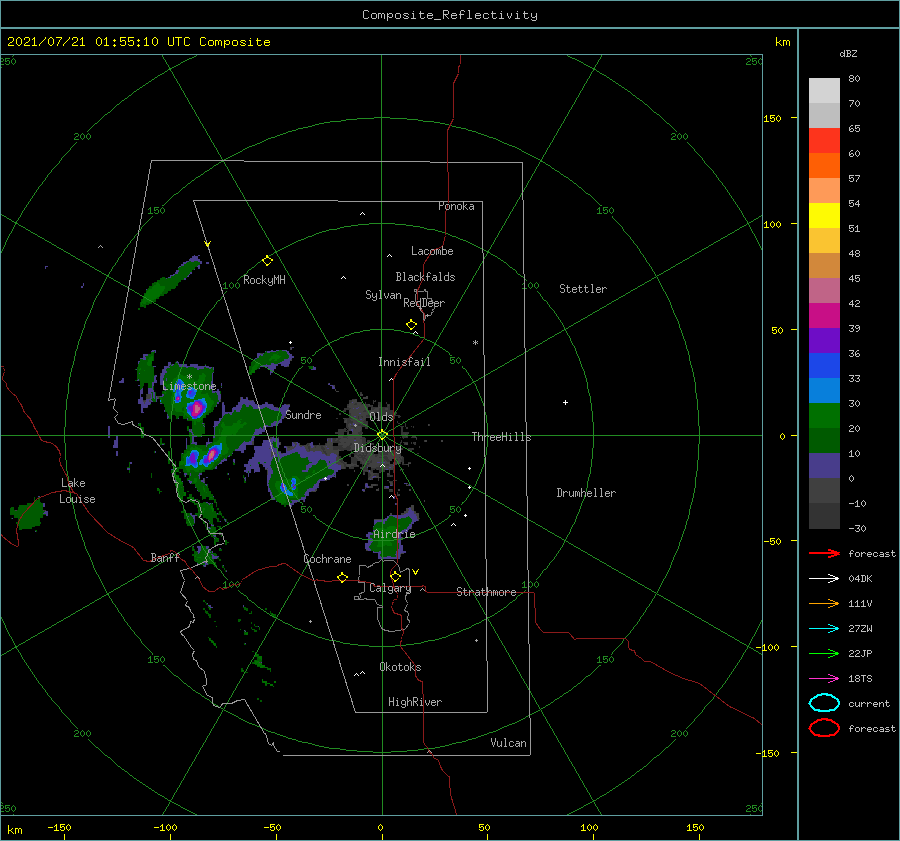Click the intense storm cell below Limestone
The image size is (900, 841).
[197, 409]
